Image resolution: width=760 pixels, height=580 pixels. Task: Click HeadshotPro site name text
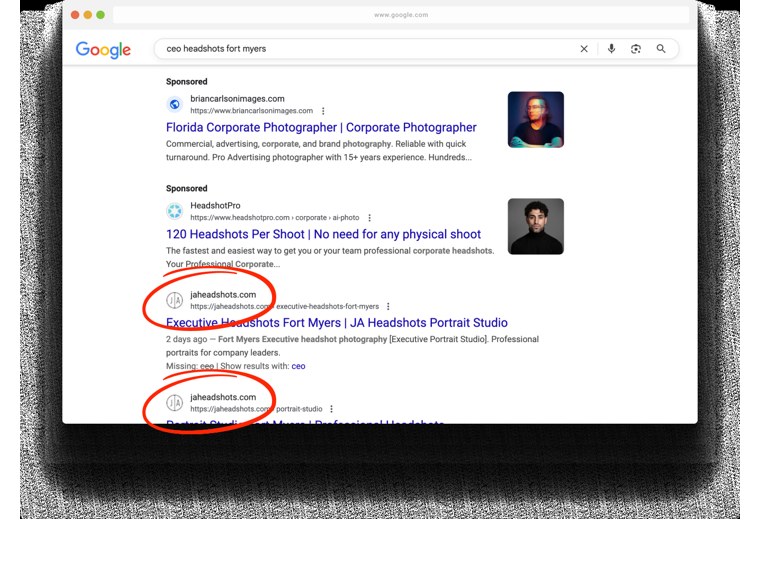(x=215, y=205)
